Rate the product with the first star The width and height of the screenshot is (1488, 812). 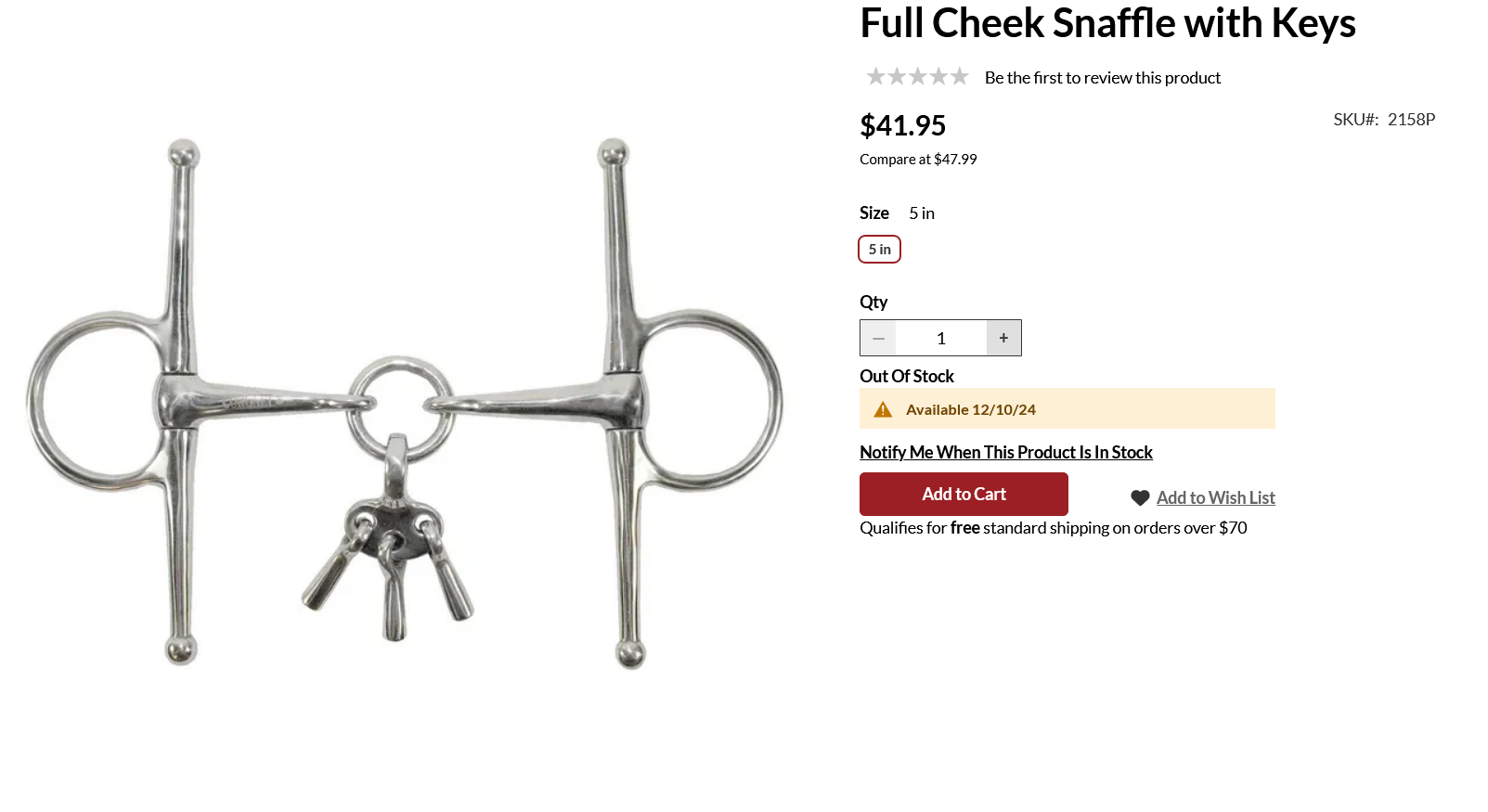tap(875, 77)
